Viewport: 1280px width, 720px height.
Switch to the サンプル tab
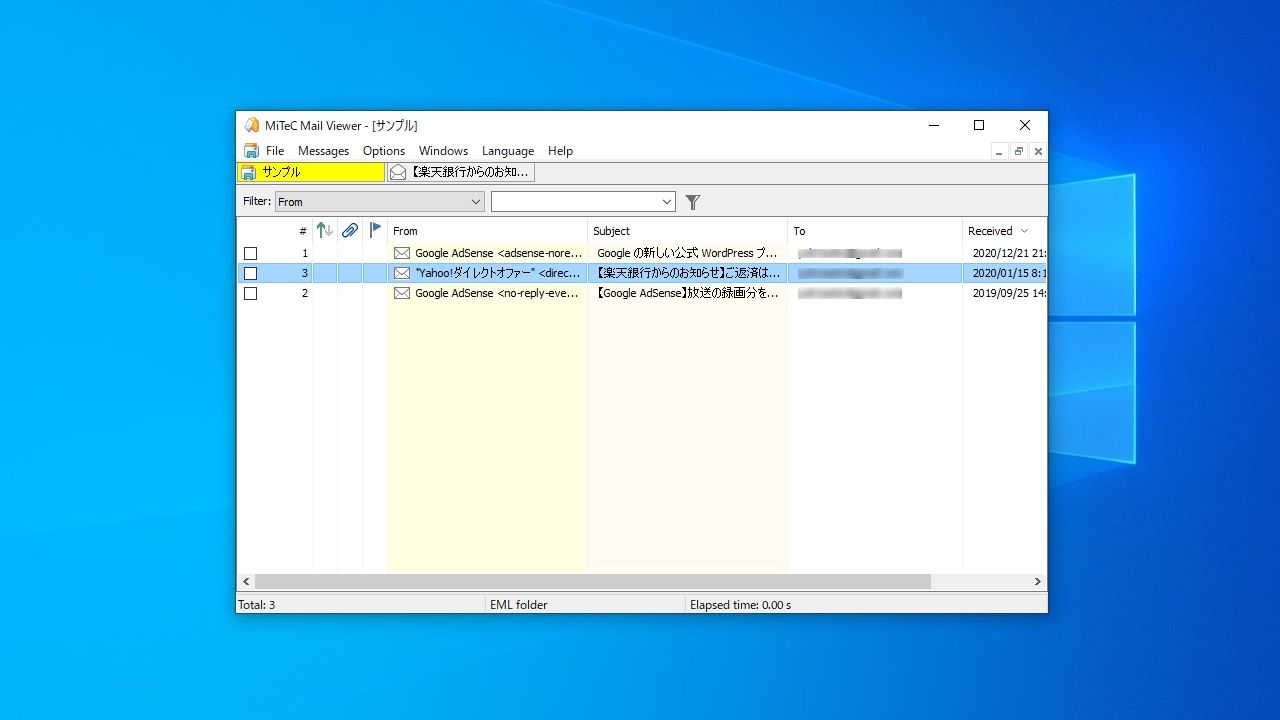click(311, 172)
